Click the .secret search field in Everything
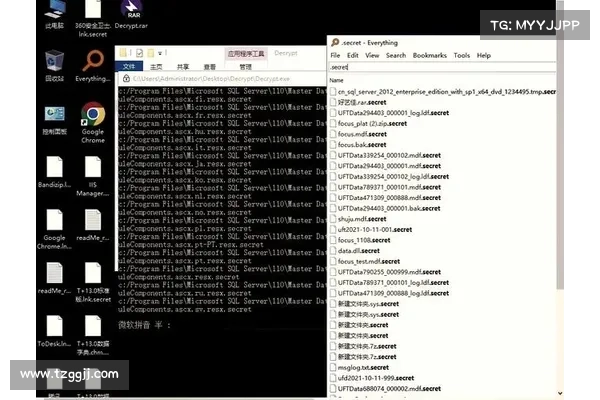 [442, 67]
